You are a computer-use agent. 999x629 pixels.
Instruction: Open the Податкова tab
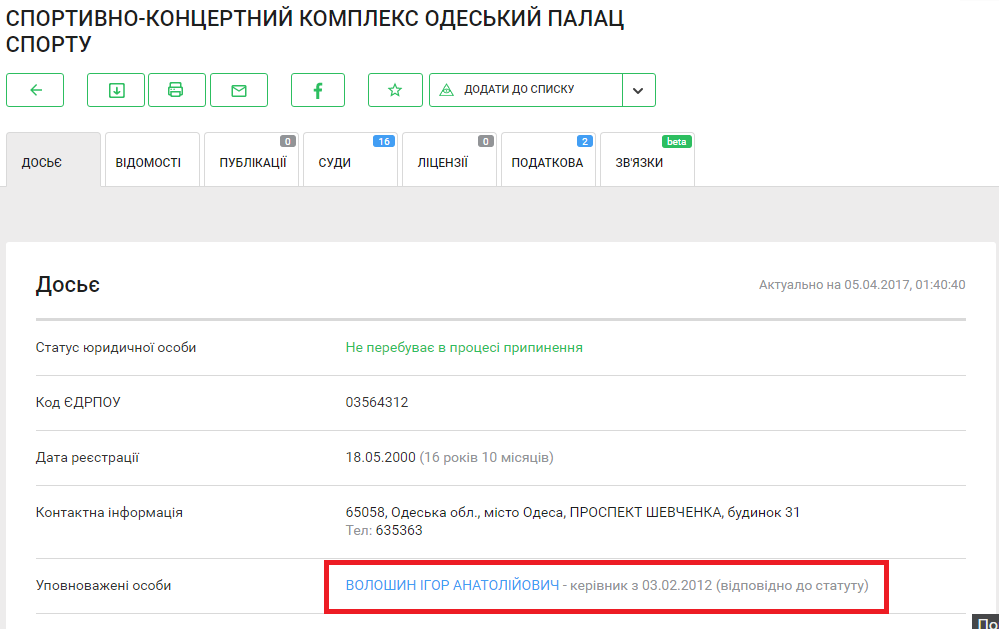pos(547,162)
